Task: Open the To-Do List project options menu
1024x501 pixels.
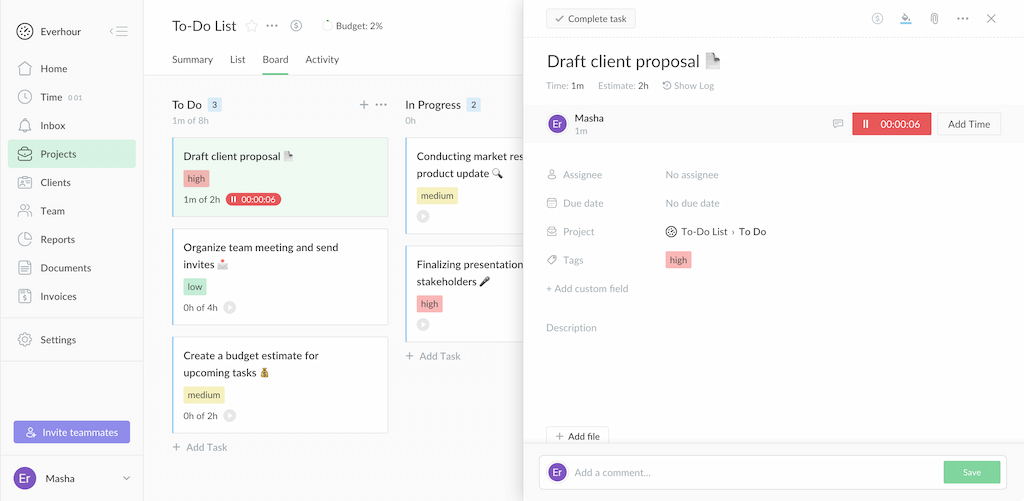Action: 272,26
